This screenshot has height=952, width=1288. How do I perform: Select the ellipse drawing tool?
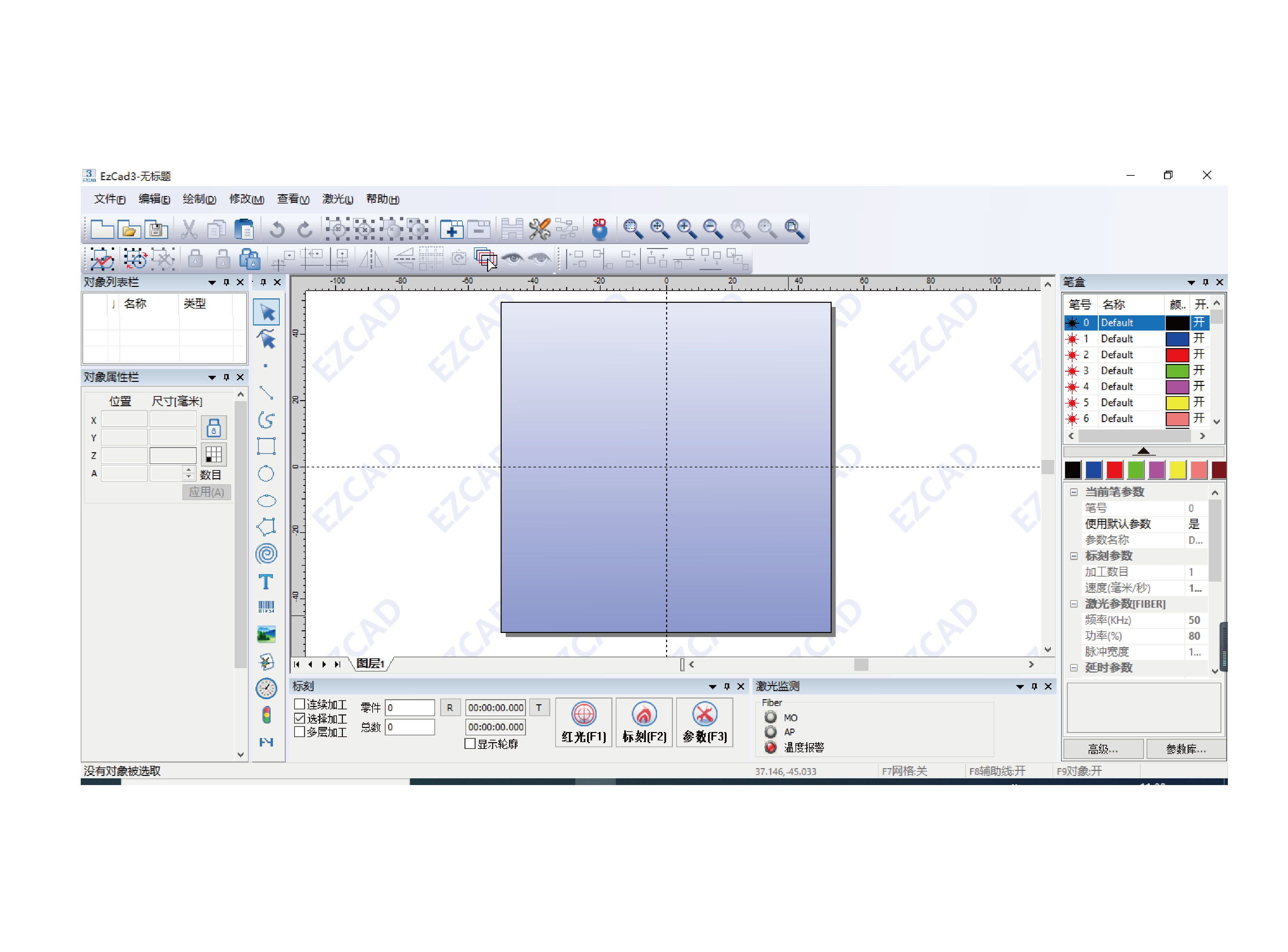(x=266, y=501)
